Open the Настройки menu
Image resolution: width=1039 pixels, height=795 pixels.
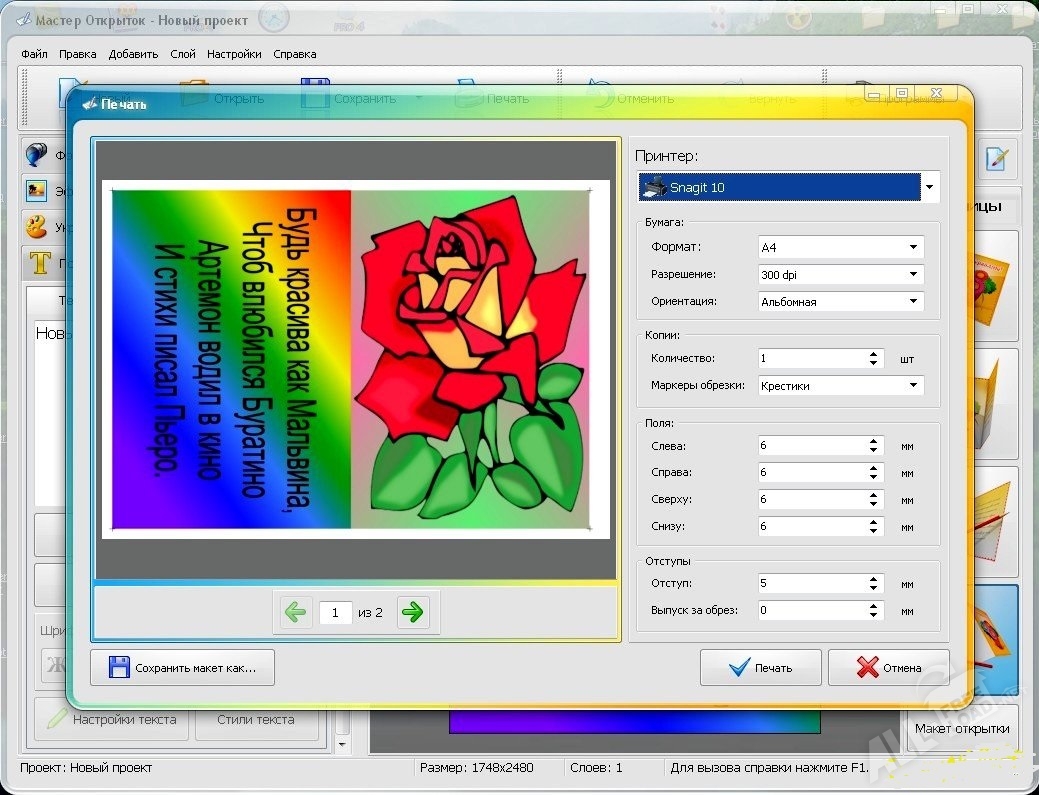[x=234, y=54]
